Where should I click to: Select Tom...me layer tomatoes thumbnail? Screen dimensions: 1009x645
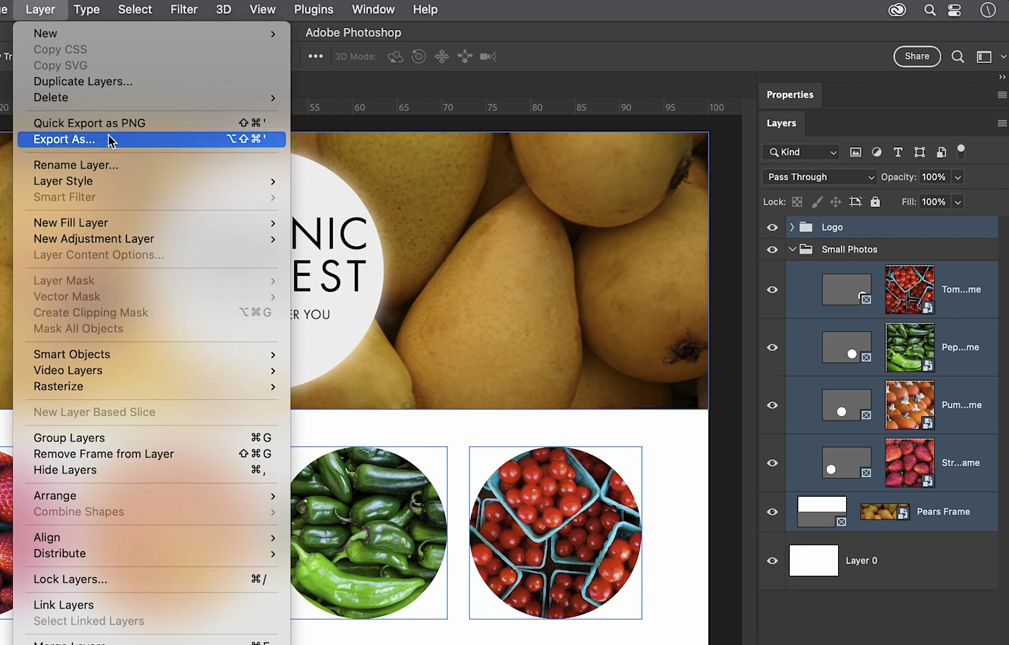pyautogui.click(x=909, y=290)
